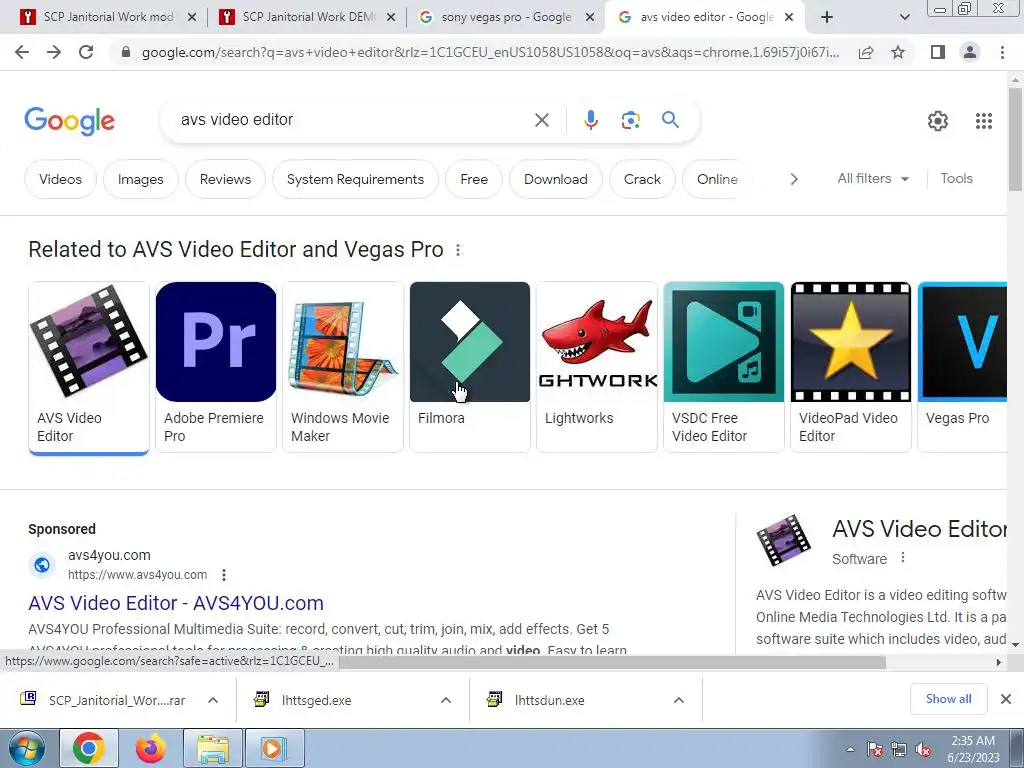This screenshot has height=768, width=1024.
Task: Click the muted volume tray icon
Action: pos(923,750)
